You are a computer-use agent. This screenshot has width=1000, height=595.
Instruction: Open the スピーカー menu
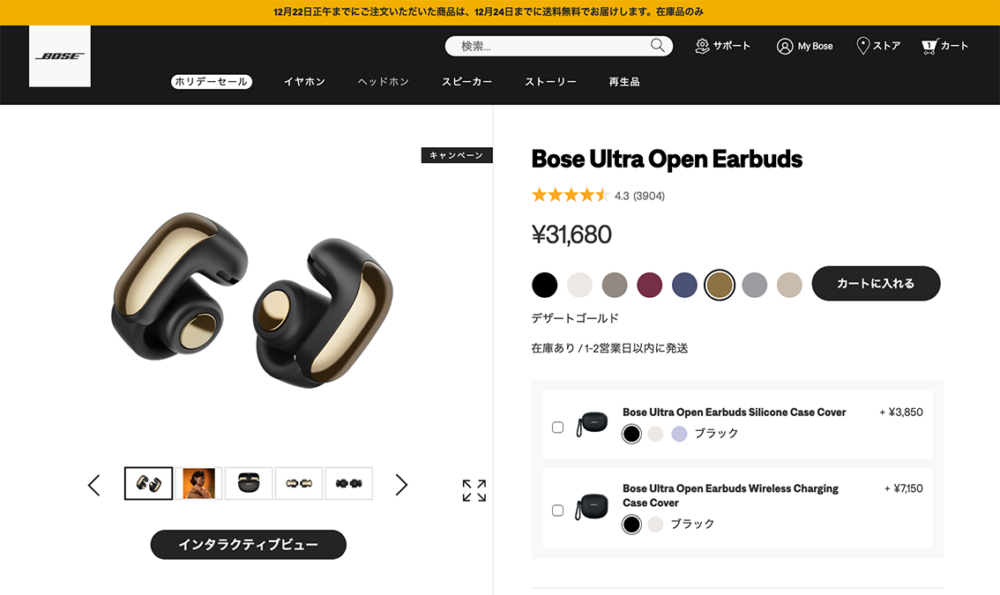point(467,82)
